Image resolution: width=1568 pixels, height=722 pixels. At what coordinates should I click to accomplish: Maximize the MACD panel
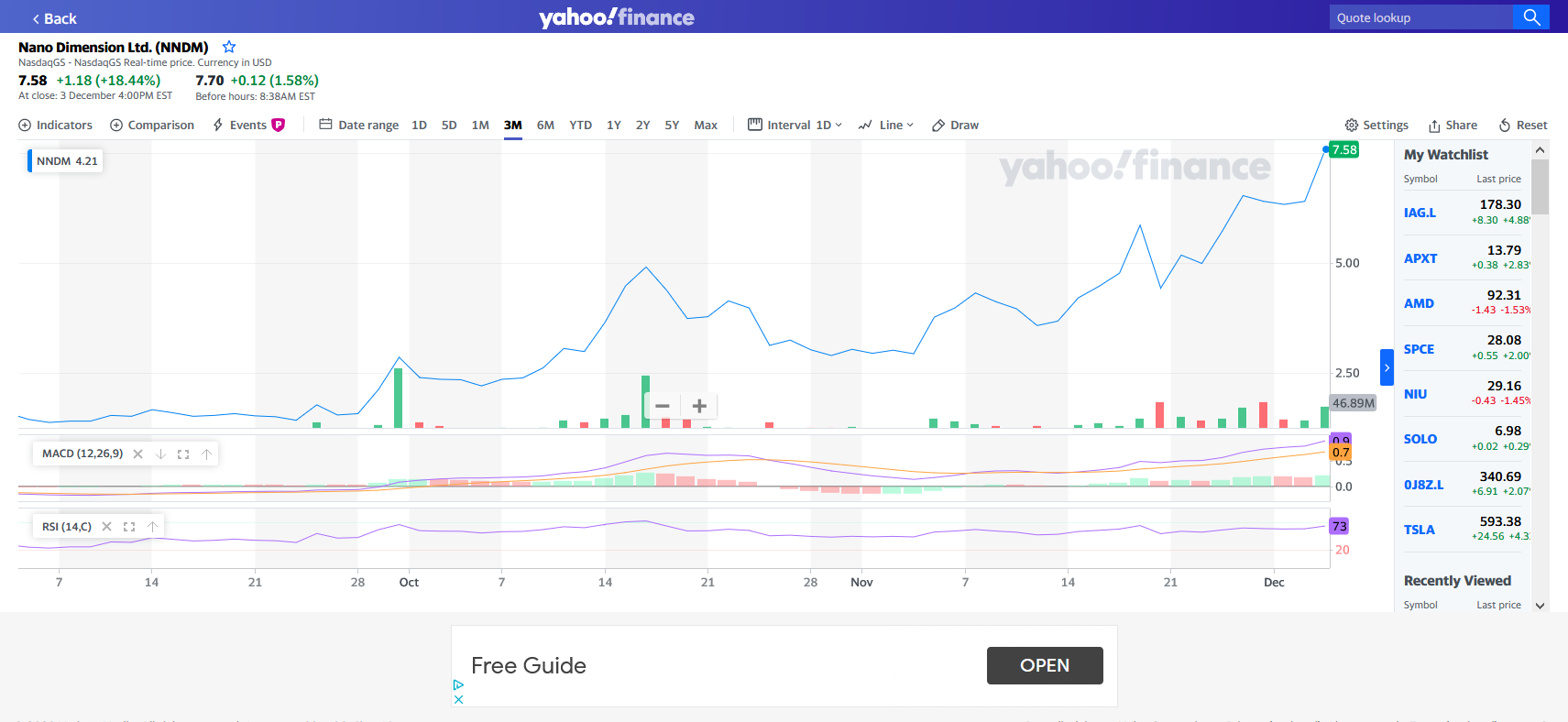pos(183,454)
